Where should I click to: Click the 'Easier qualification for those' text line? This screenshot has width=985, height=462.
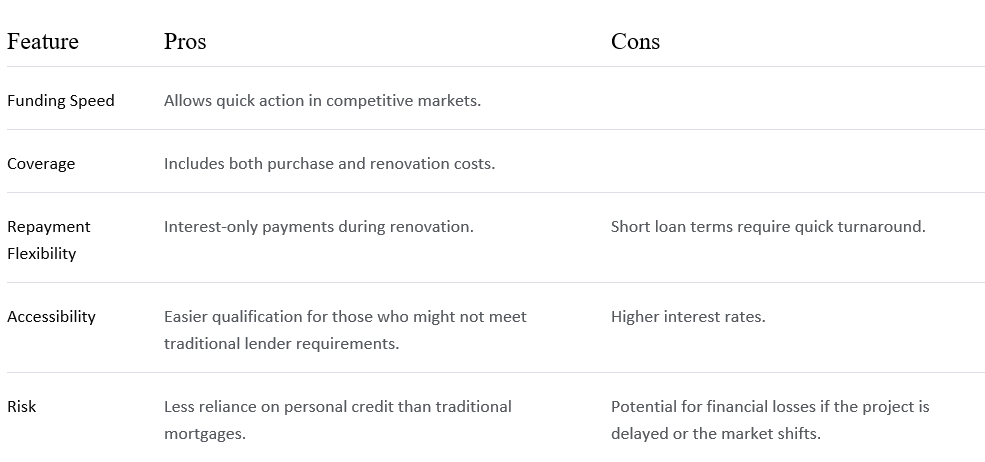click(345, 316)
